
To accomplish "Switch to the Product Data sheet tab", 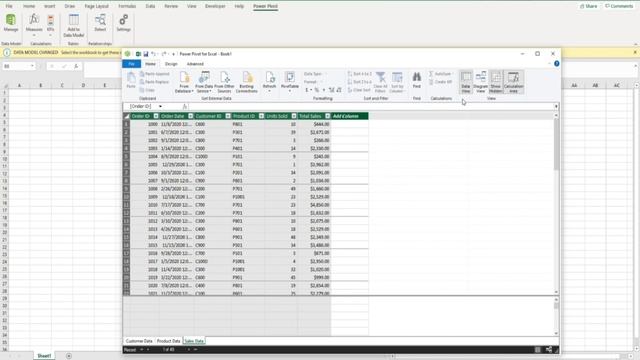I will click(168, 341).
